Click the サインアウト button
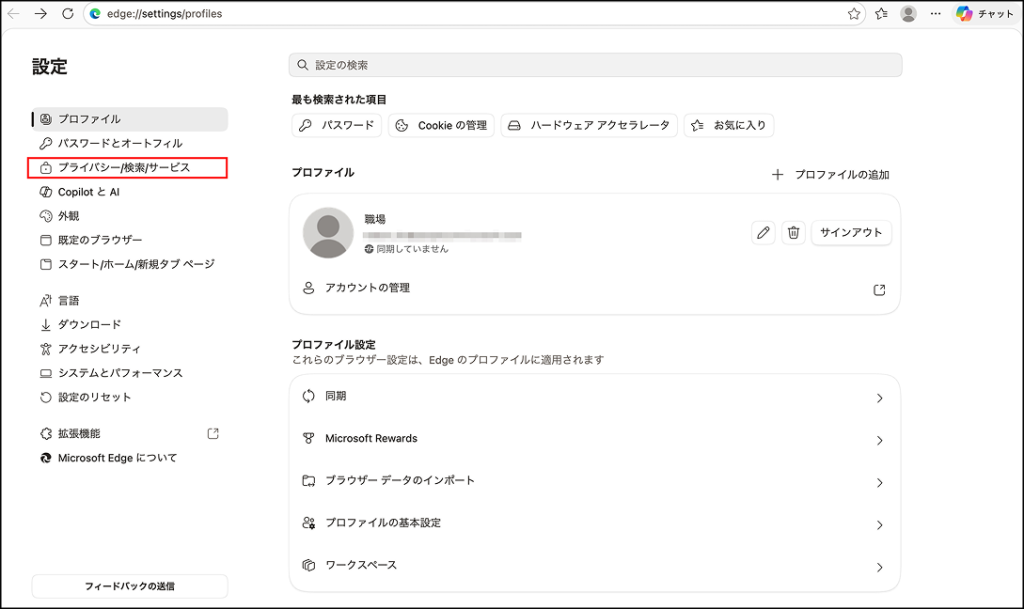Screen dimensions: 1024x609 [851, 232]
